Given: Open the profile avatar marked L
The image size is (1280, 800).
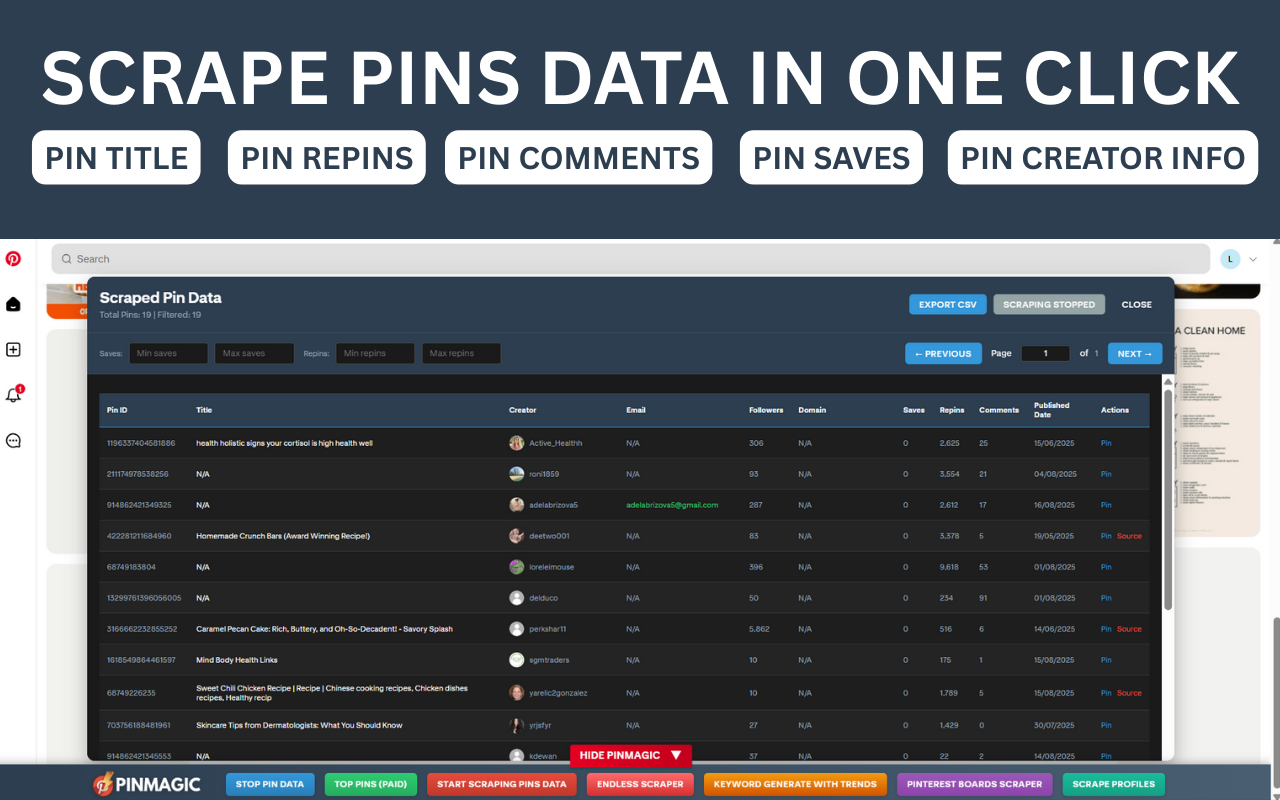Looking at the screenshot, I should (1229, 258).
